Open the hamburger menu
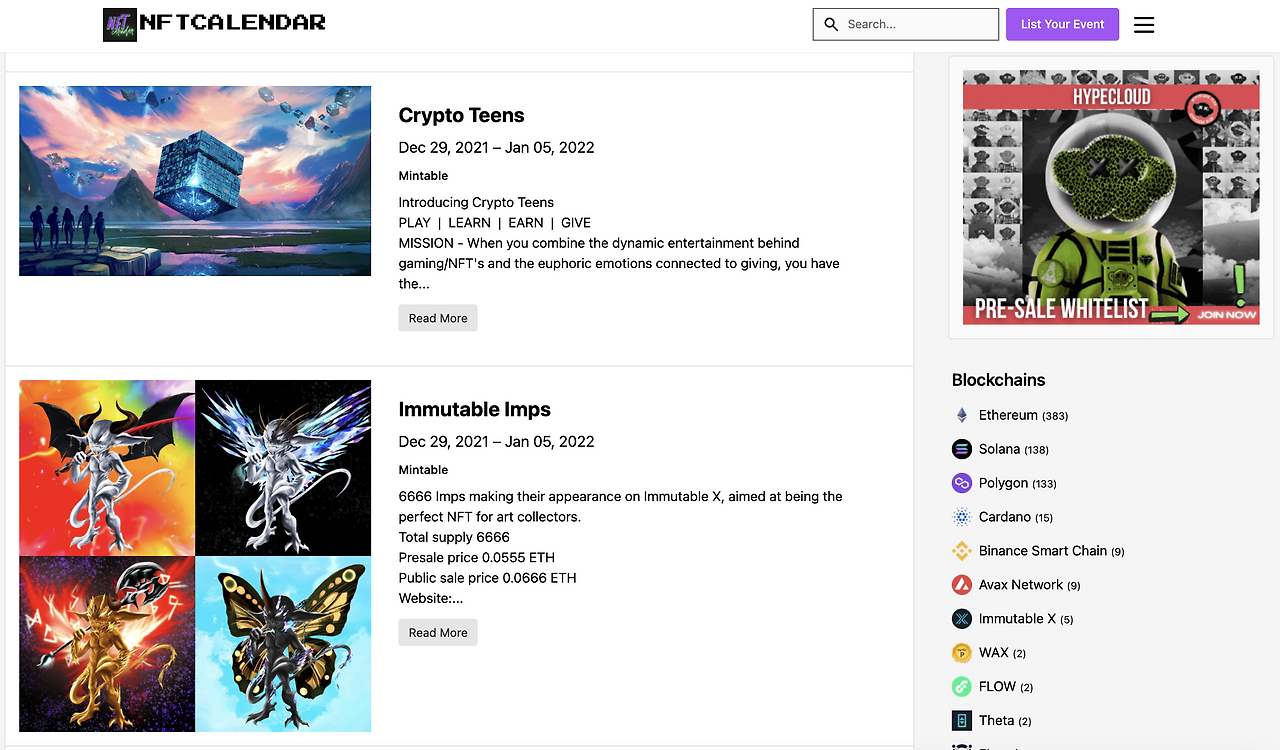This screenshot has height=750, width=1280. [x=1144, y=25]
